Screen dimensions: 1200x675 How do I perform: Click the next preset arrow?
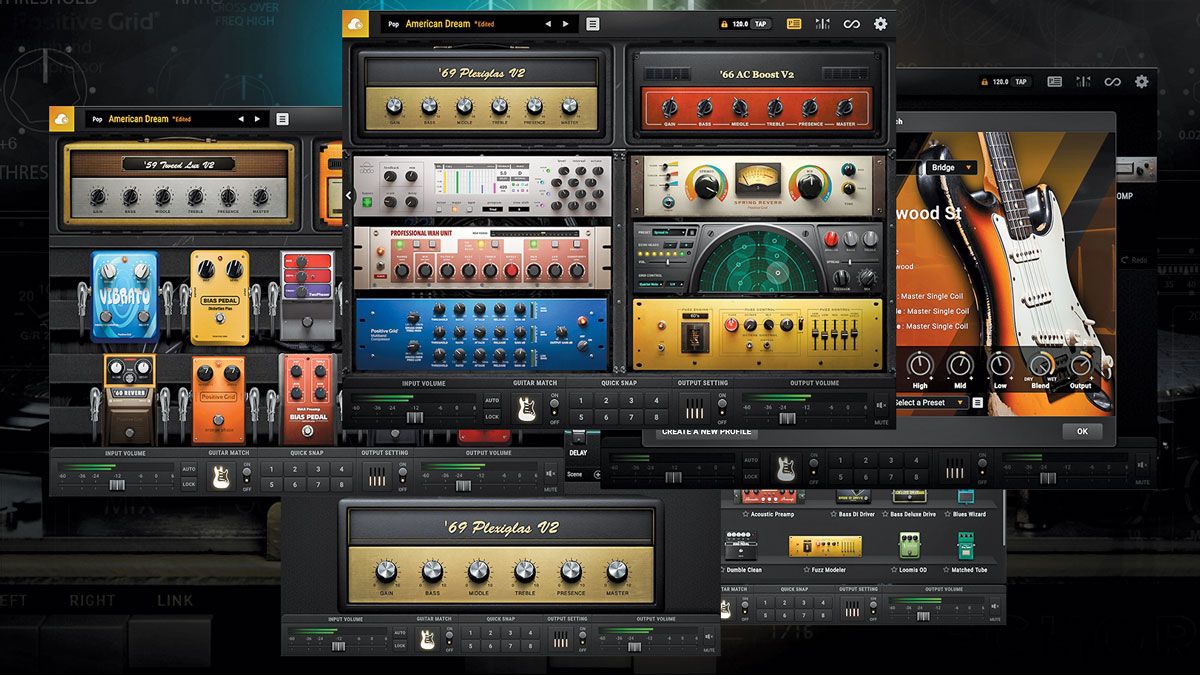564,22
